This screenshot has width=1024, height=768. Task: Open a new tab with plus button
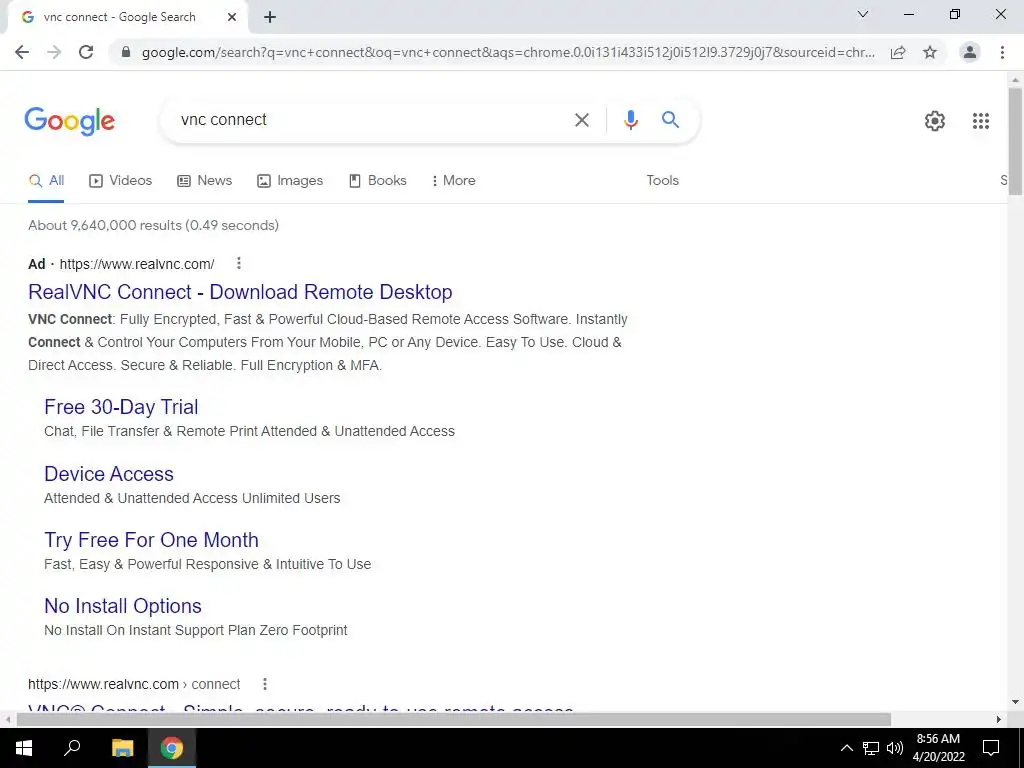click(270, 18)
